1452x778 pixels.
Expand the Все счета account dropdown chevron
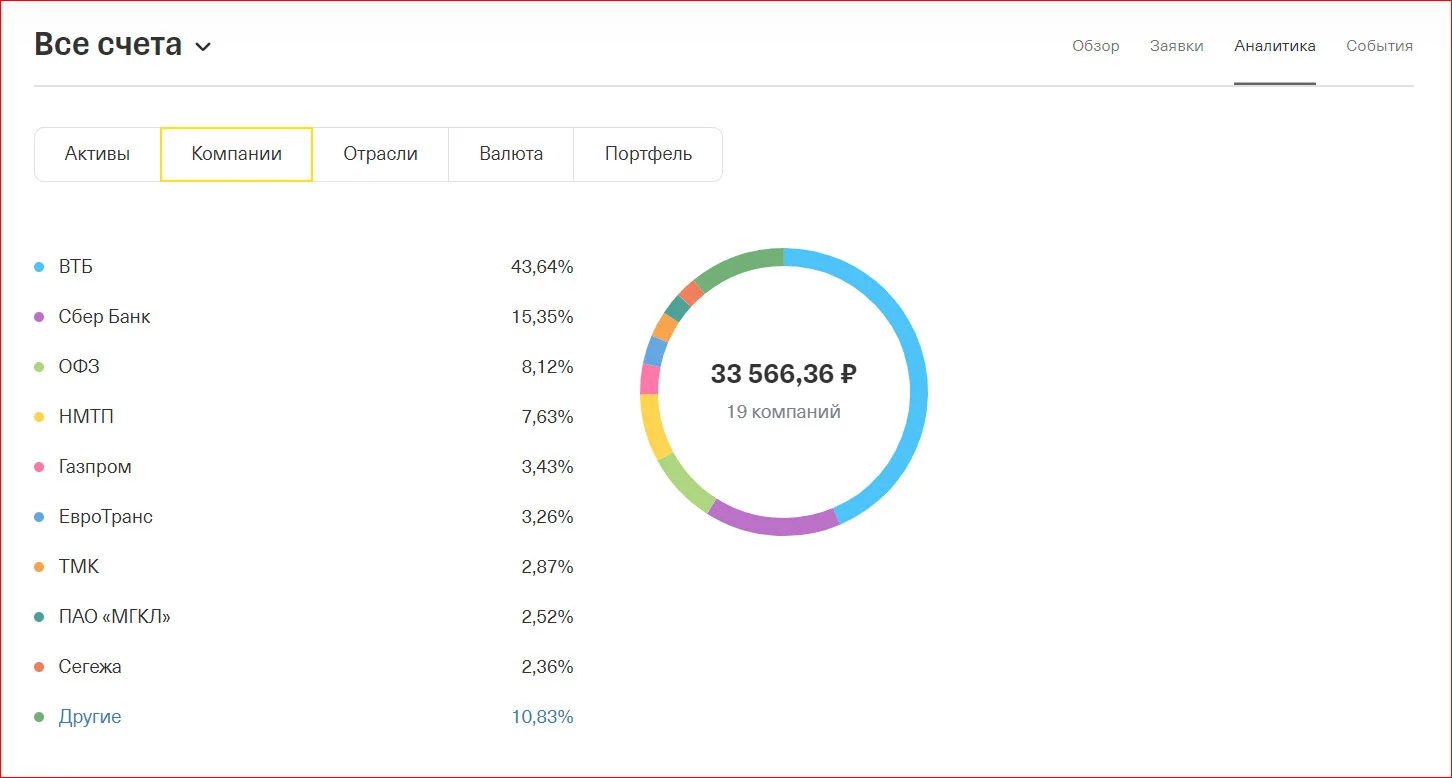click(x=203, y=46)
